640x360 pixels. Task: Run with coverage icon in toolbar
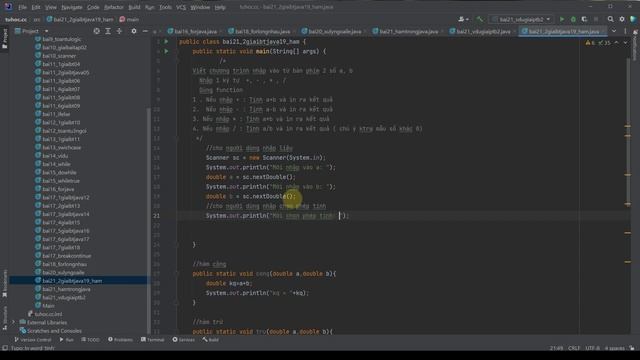point(584,19)
